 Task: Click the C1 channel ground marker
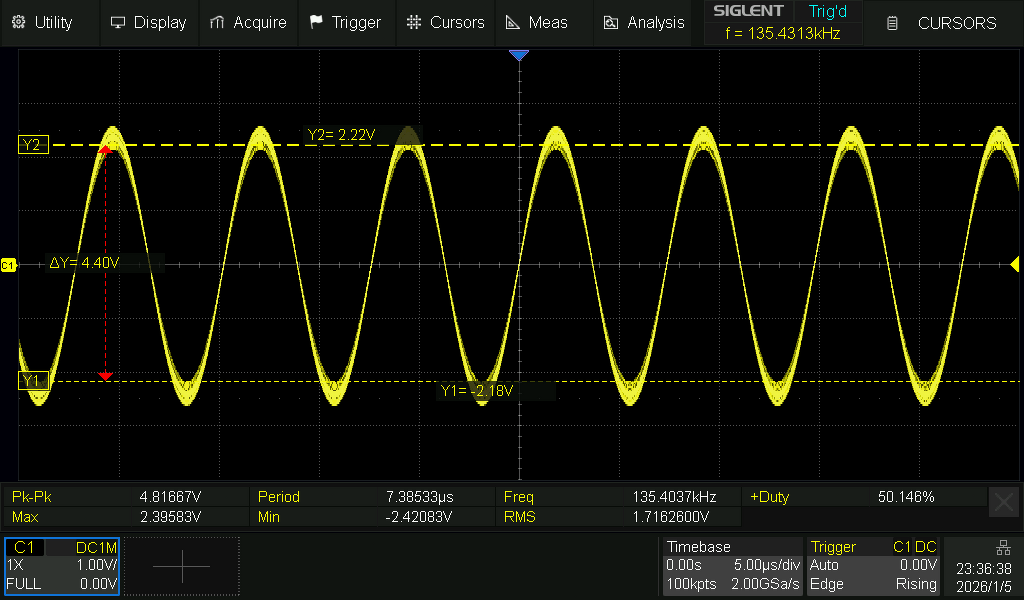tap(8, 265)
